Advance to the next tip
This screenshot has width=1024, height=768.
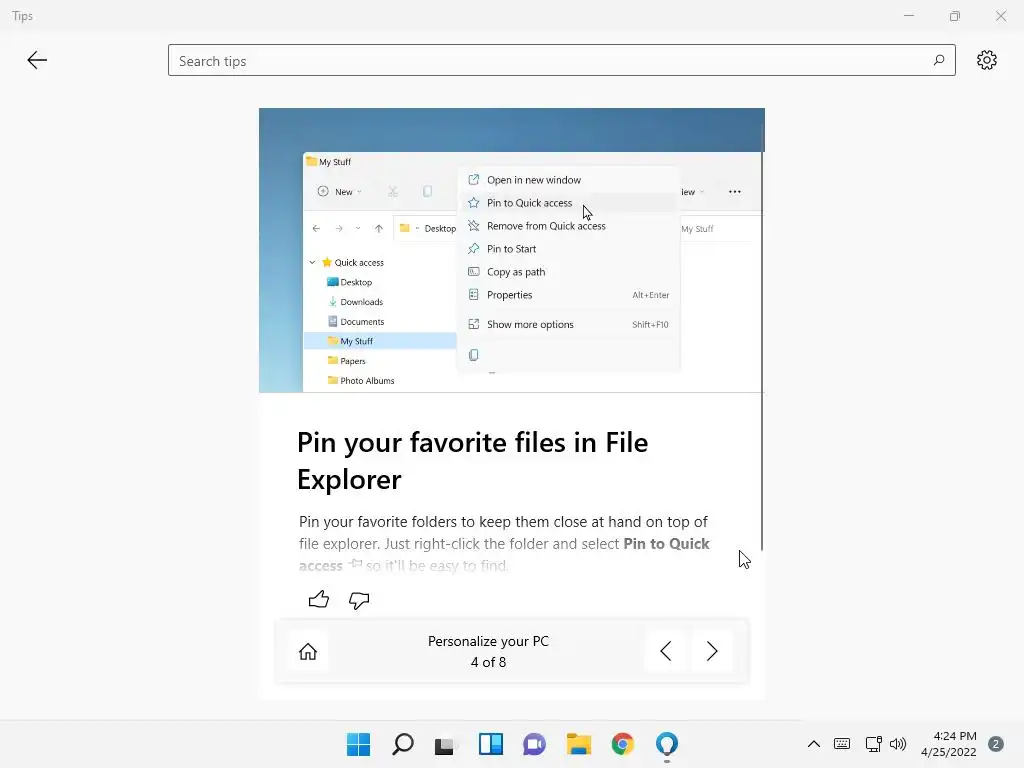pos(712,651)
